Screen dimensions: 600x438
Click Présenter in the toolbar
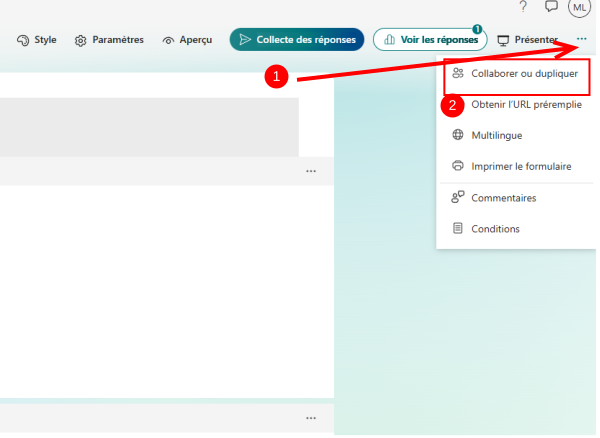pos(527,40)
